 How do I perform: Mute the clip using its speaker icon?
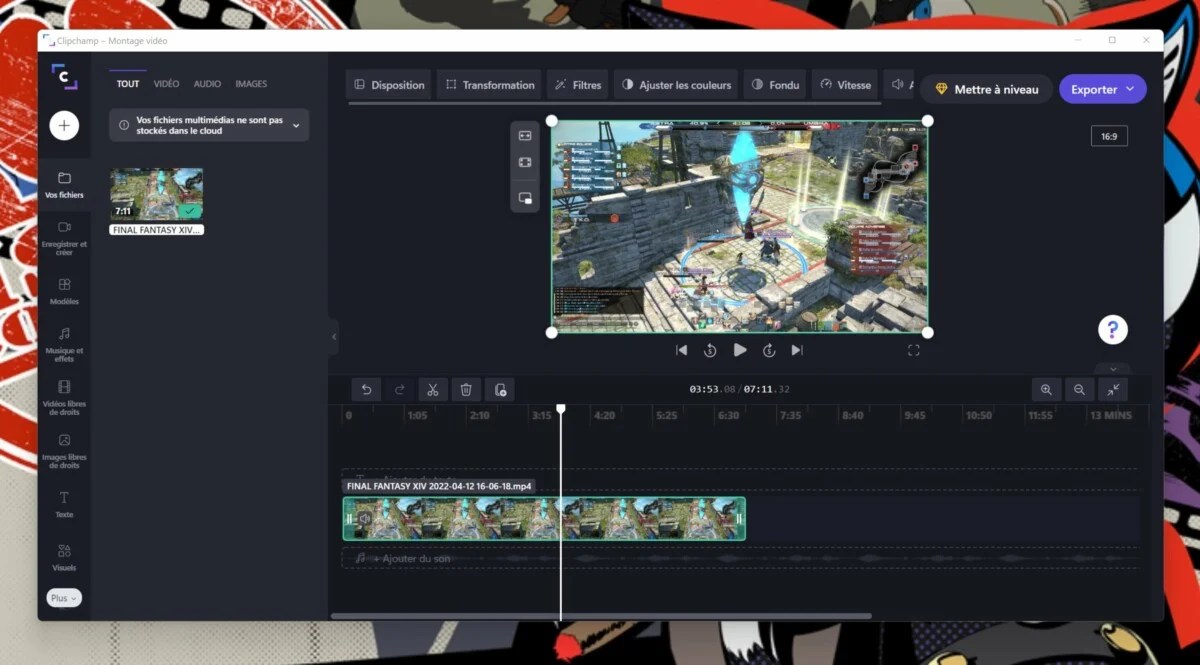click(365, 519)
